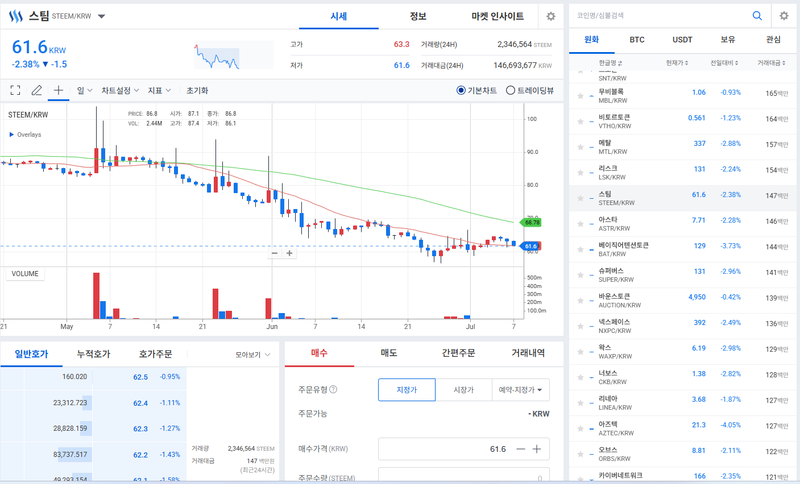
Task: Sort coin list by 전일대비
Action: point(724,63)
